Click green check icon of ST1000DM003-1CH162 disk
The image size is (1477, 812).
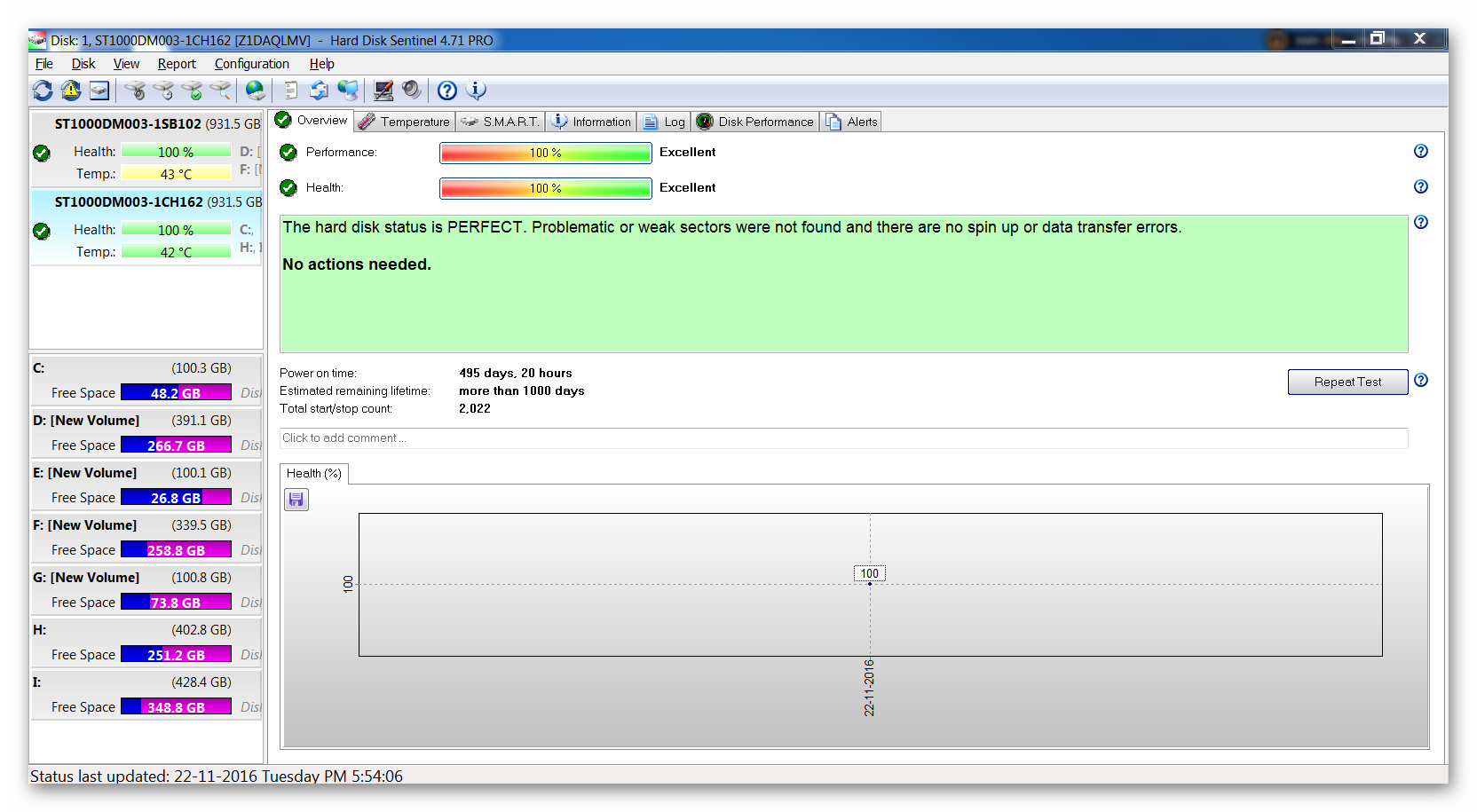click(42, 232)
